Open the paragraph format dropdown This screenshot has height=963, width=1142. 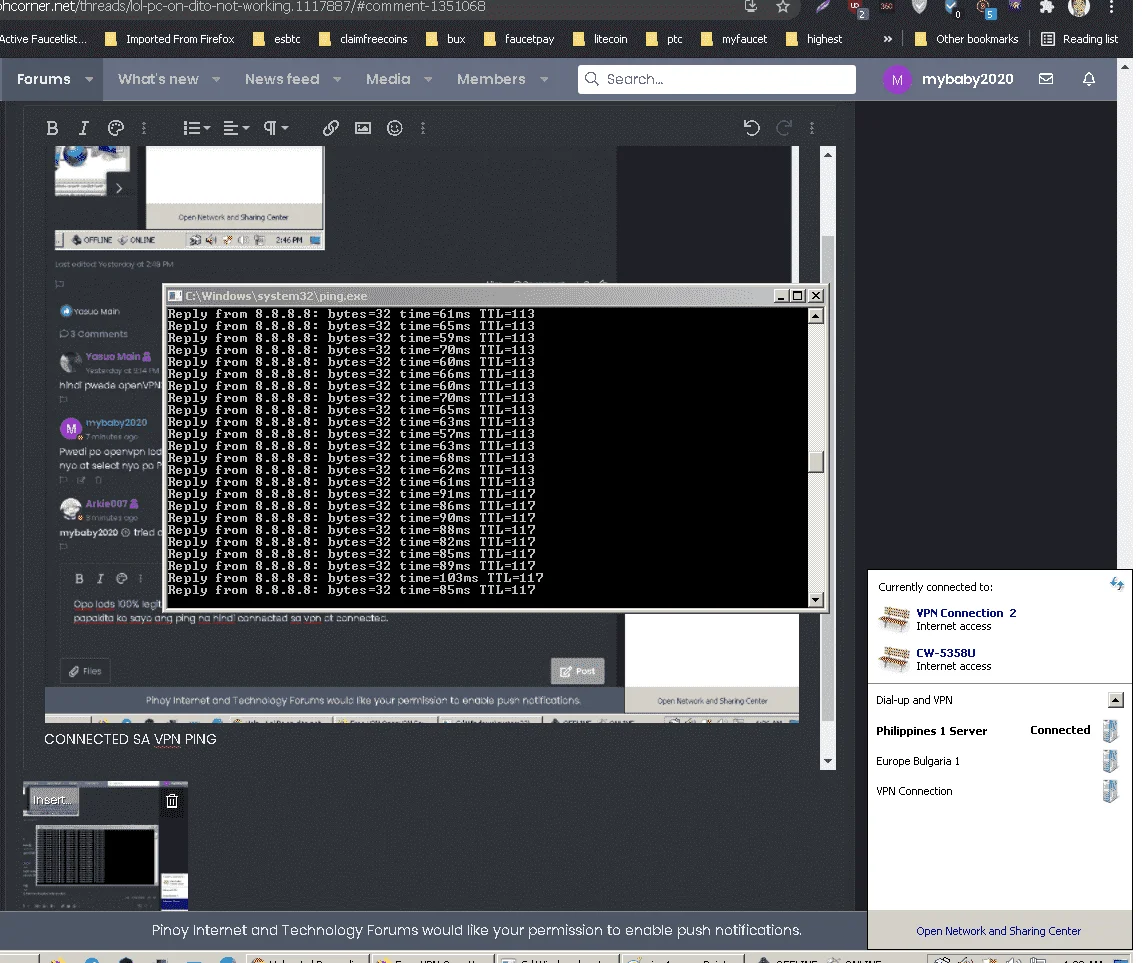point(276,128)
